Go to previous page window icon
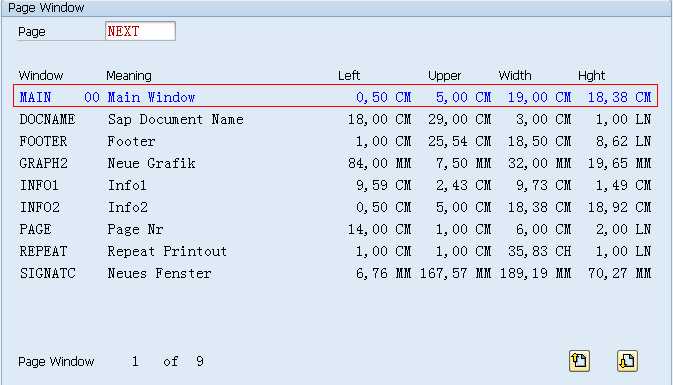673x385 pixels. (579, 361)
